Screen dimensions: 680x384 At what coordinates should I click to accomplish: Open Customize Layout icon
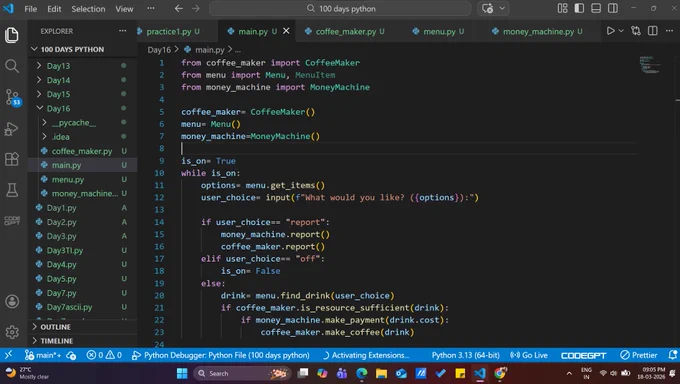tap(562, 8)
